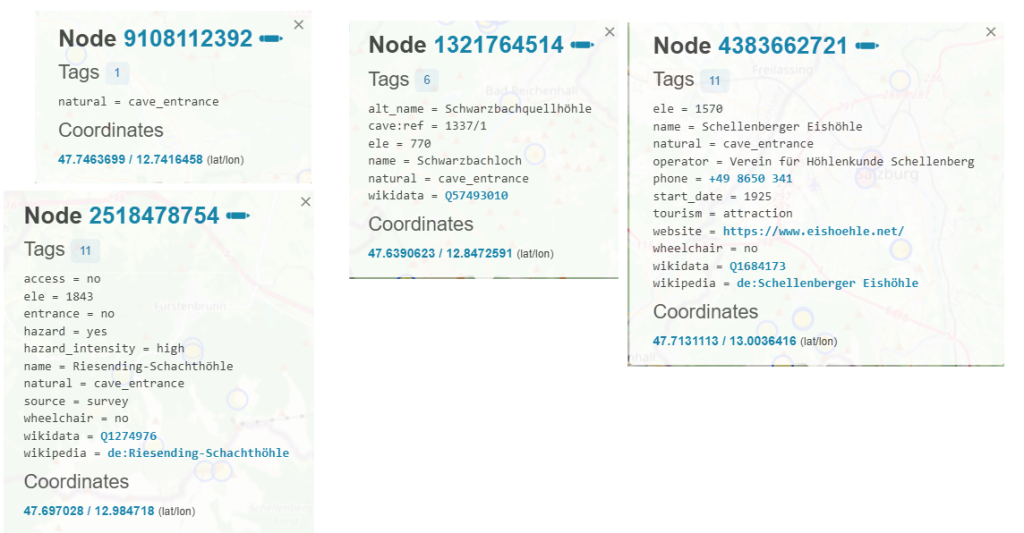
Task: Open coordinates 47.7131113 / 13.0036416 link
Action: coord(725,341)
